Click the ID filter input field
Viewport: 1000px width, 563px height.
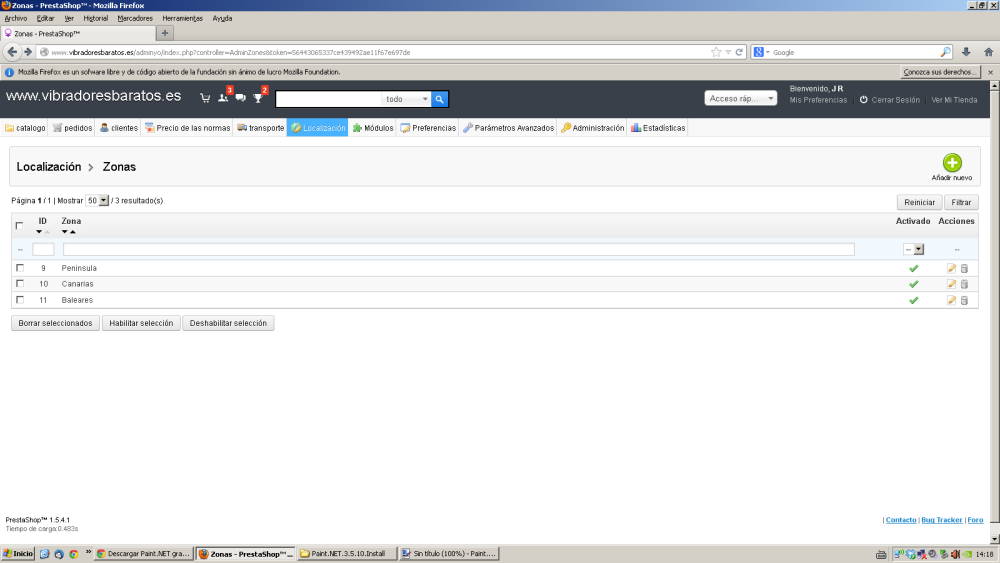(x=43, y=249)
